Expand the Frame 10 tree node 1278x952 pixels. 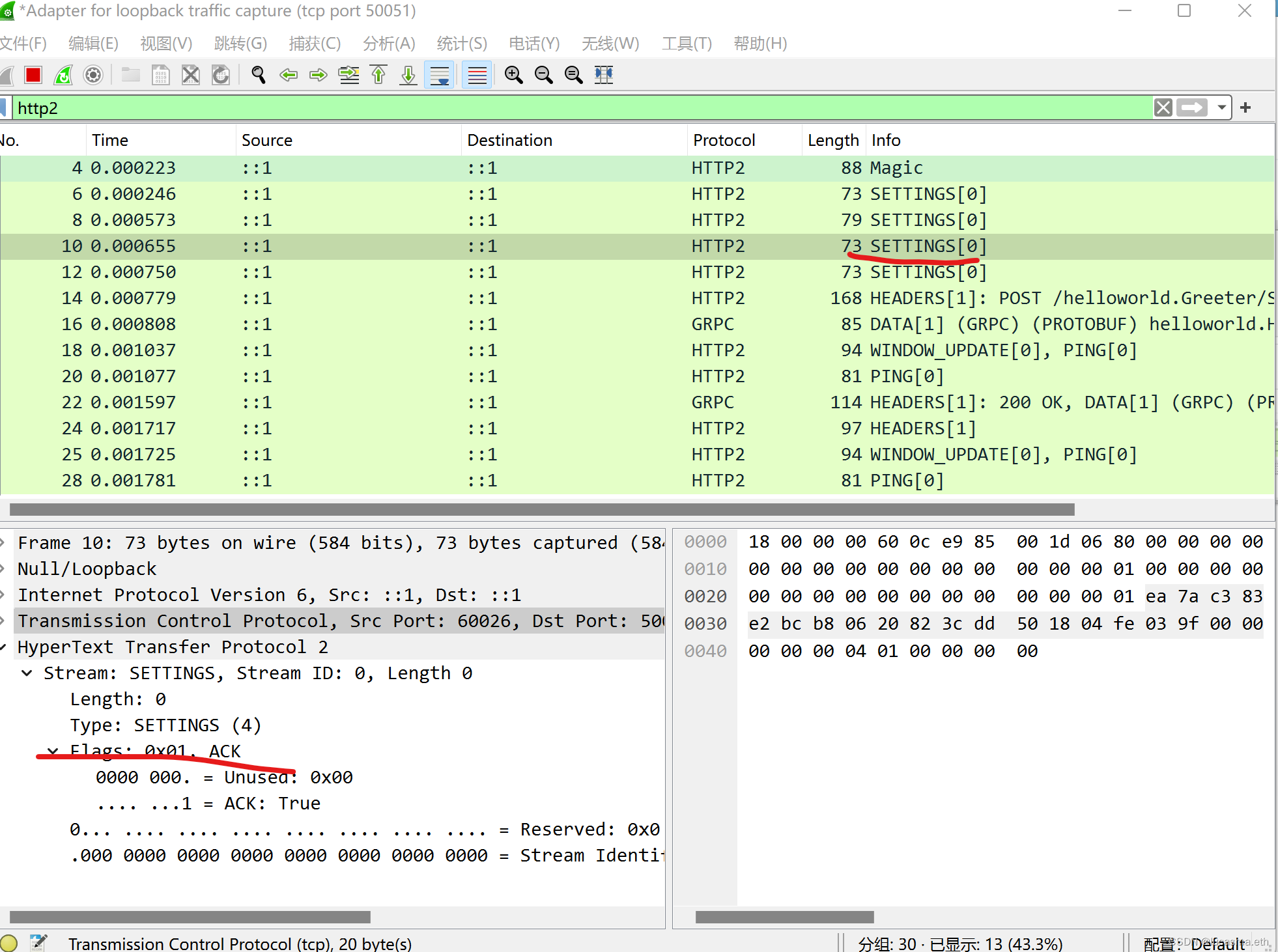(3, 542)
